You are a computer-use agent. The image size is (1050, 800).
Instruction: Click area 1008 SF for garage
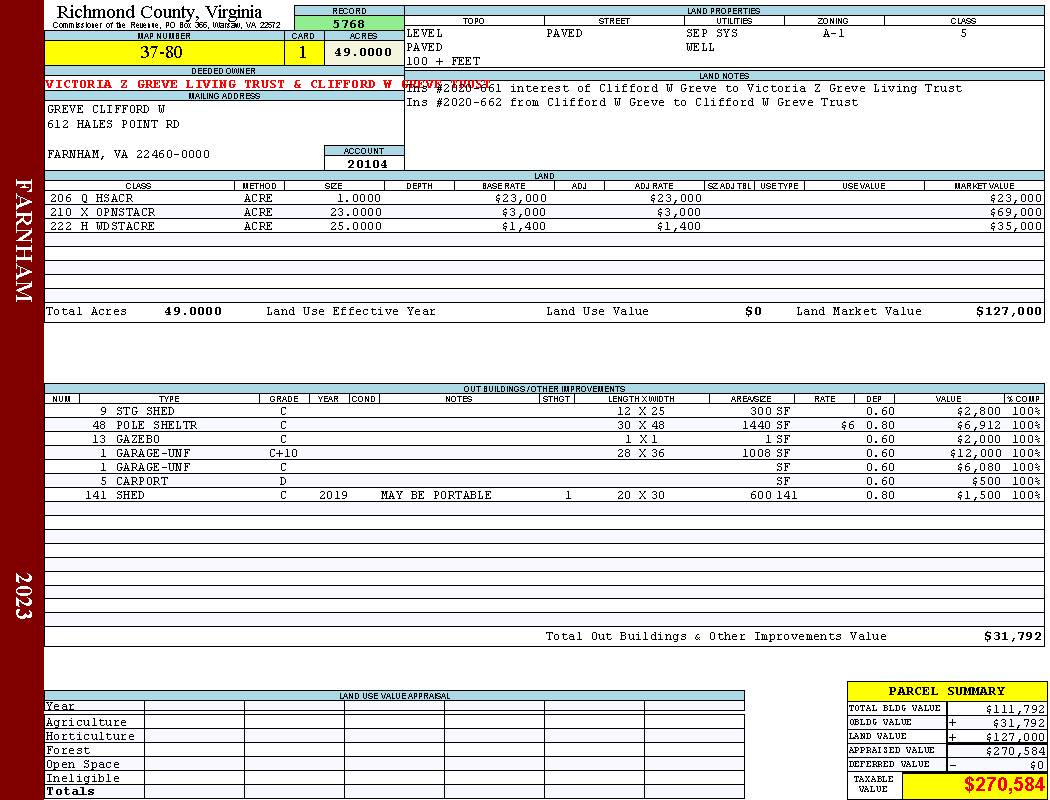click(765, 453)
